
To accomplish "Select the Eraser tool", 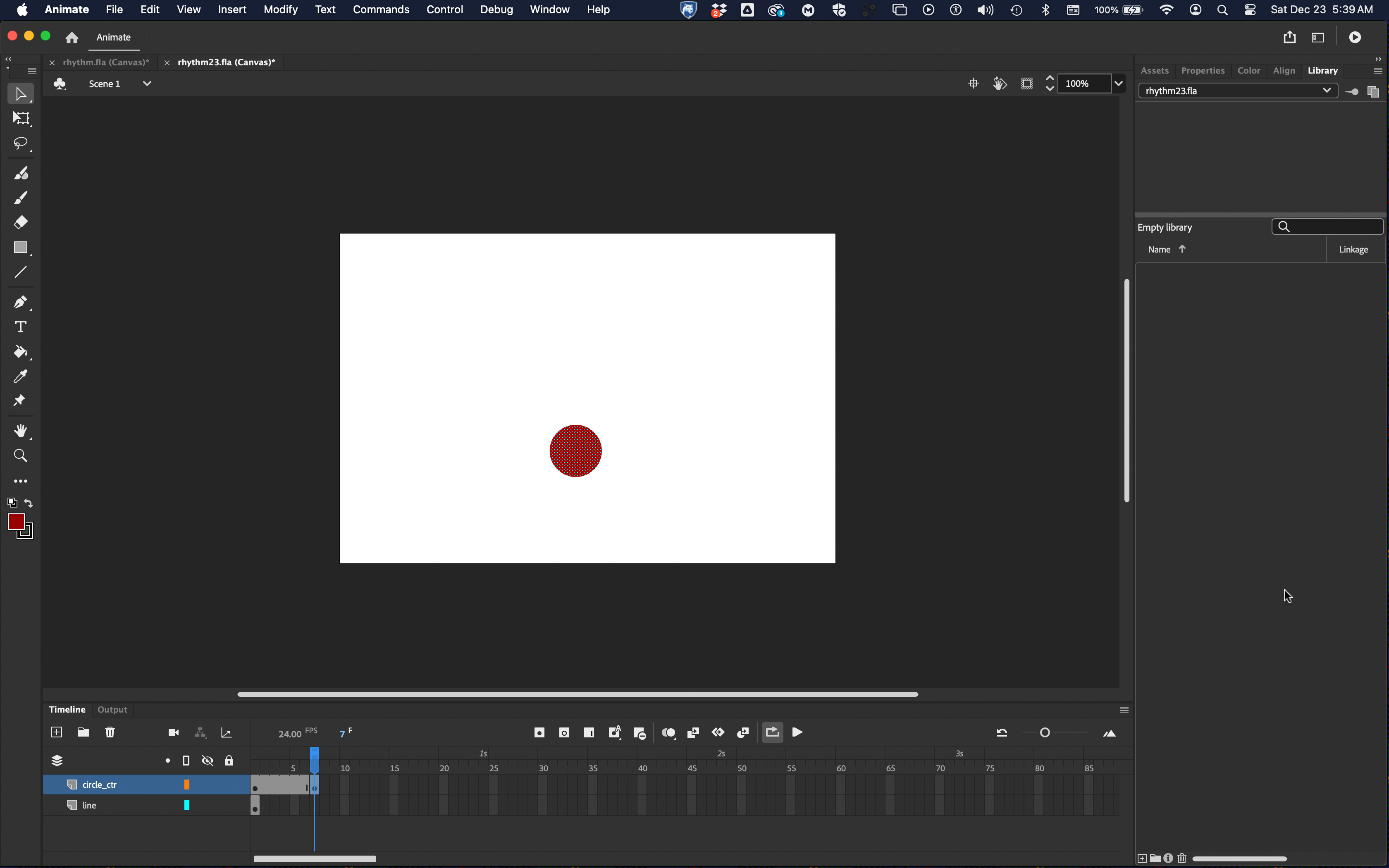I will [21, 222].
